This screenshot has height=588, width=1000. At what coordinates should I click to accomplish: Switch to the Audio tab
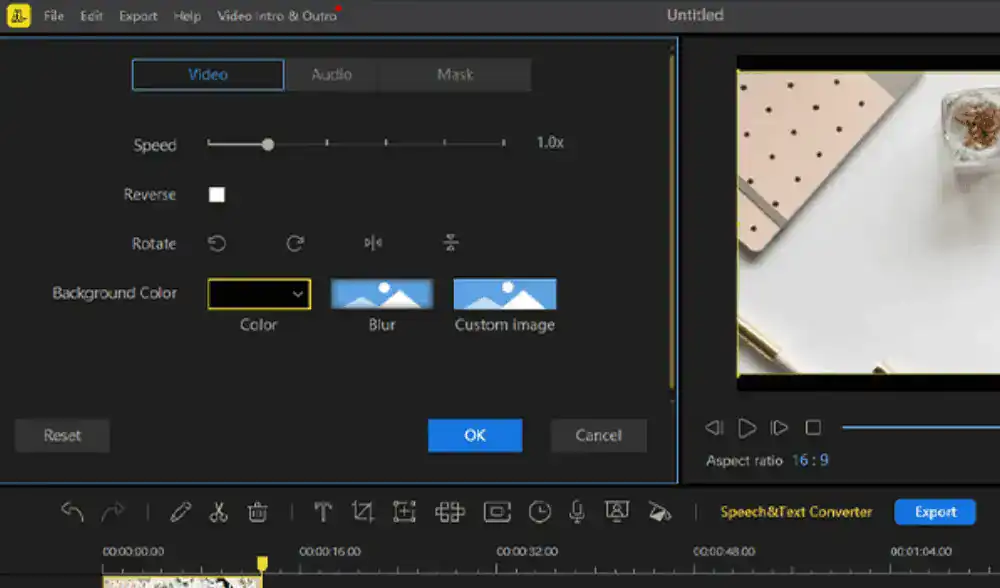[x=332, y=75]
